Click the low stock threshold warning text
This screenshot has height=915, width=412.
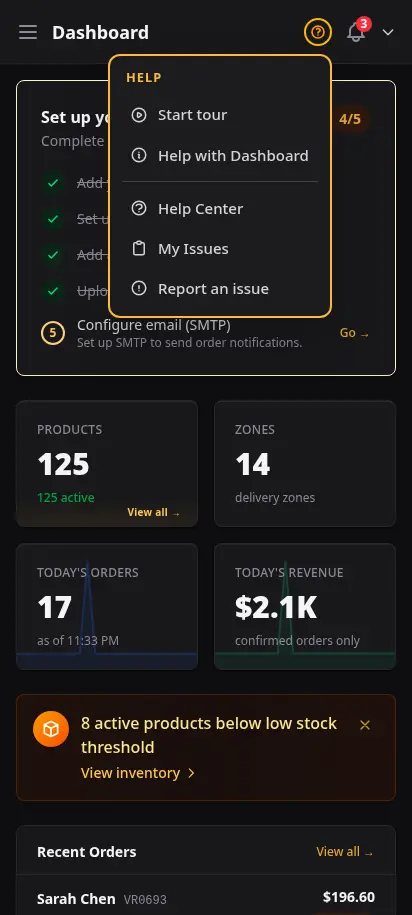208,735
